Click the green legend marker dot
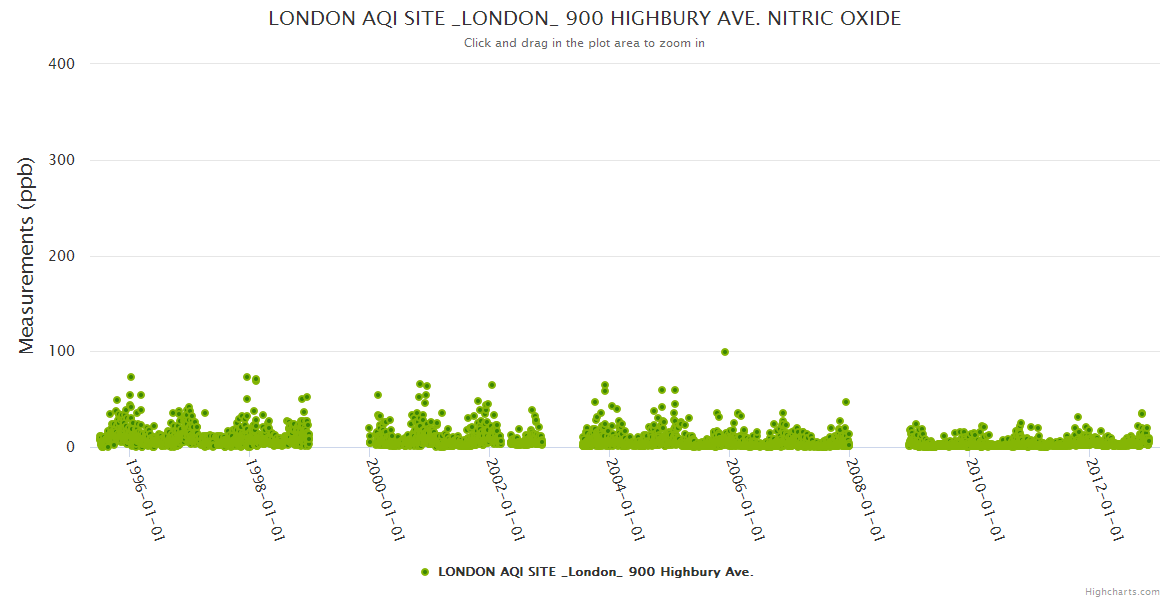The image size is (1170, 600). [x=425, y=572]
